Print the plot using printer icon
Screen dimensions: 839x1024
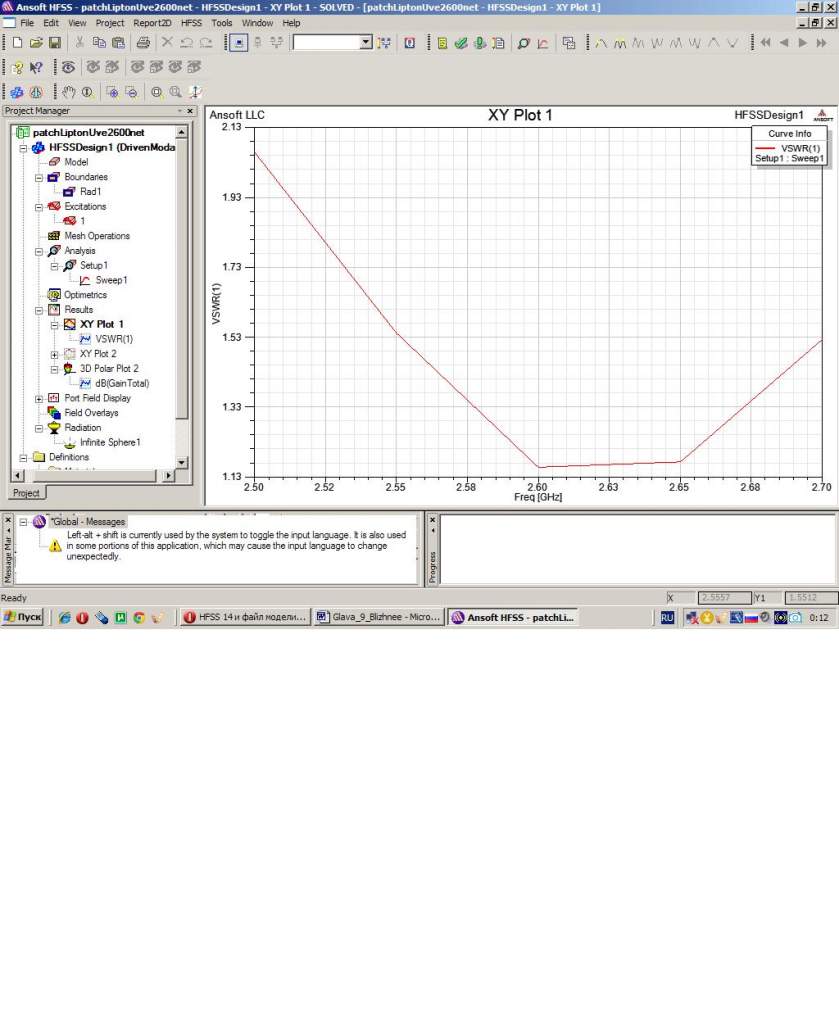click(x=143, y=42)
